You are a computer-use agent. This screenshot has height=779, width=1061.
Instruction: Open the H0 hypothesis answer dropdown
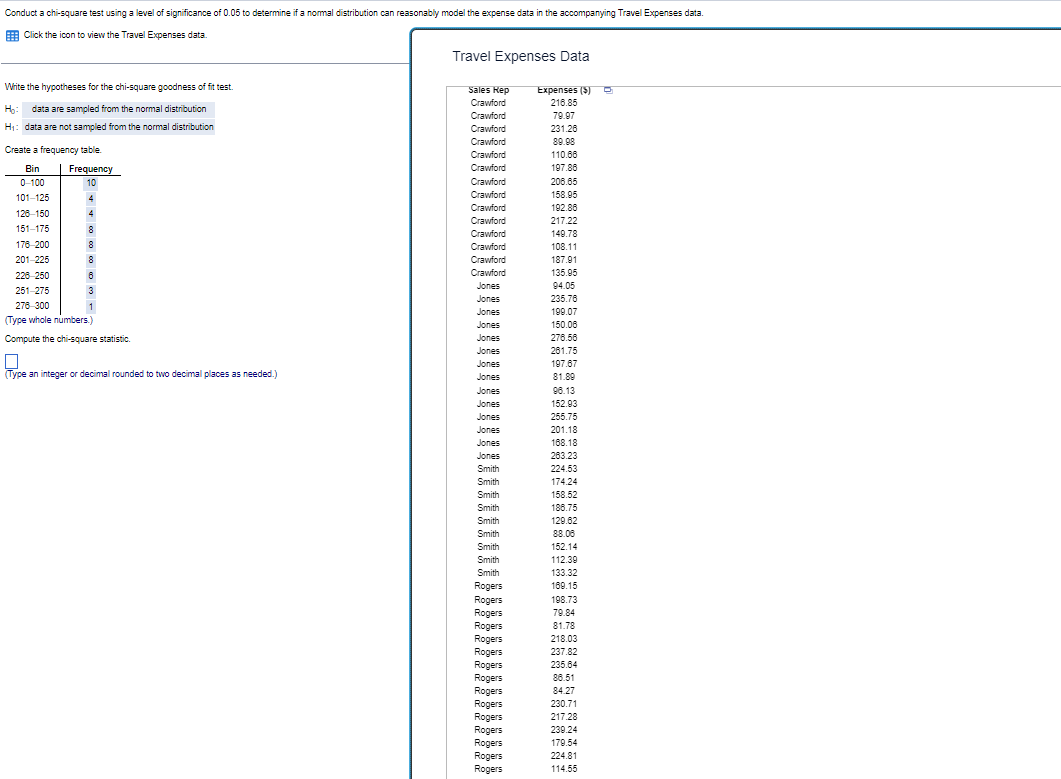point(118,108)
